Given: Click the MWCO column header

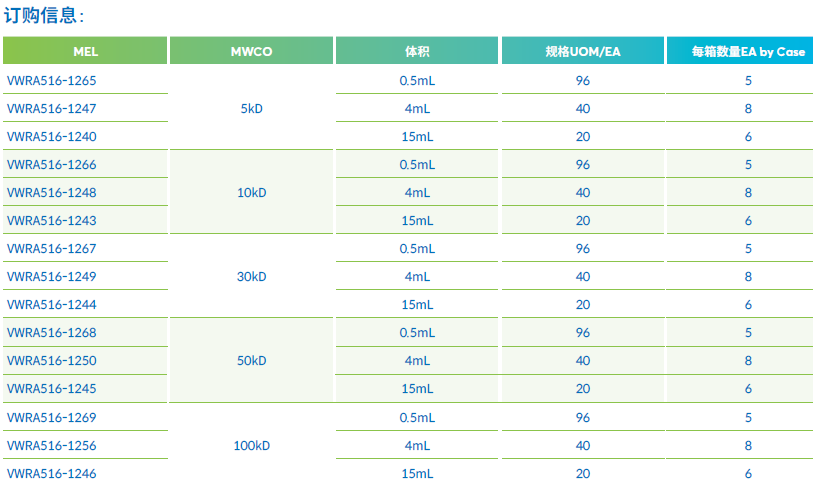Looking at the screenshot, I should click(x=251, y=51).
